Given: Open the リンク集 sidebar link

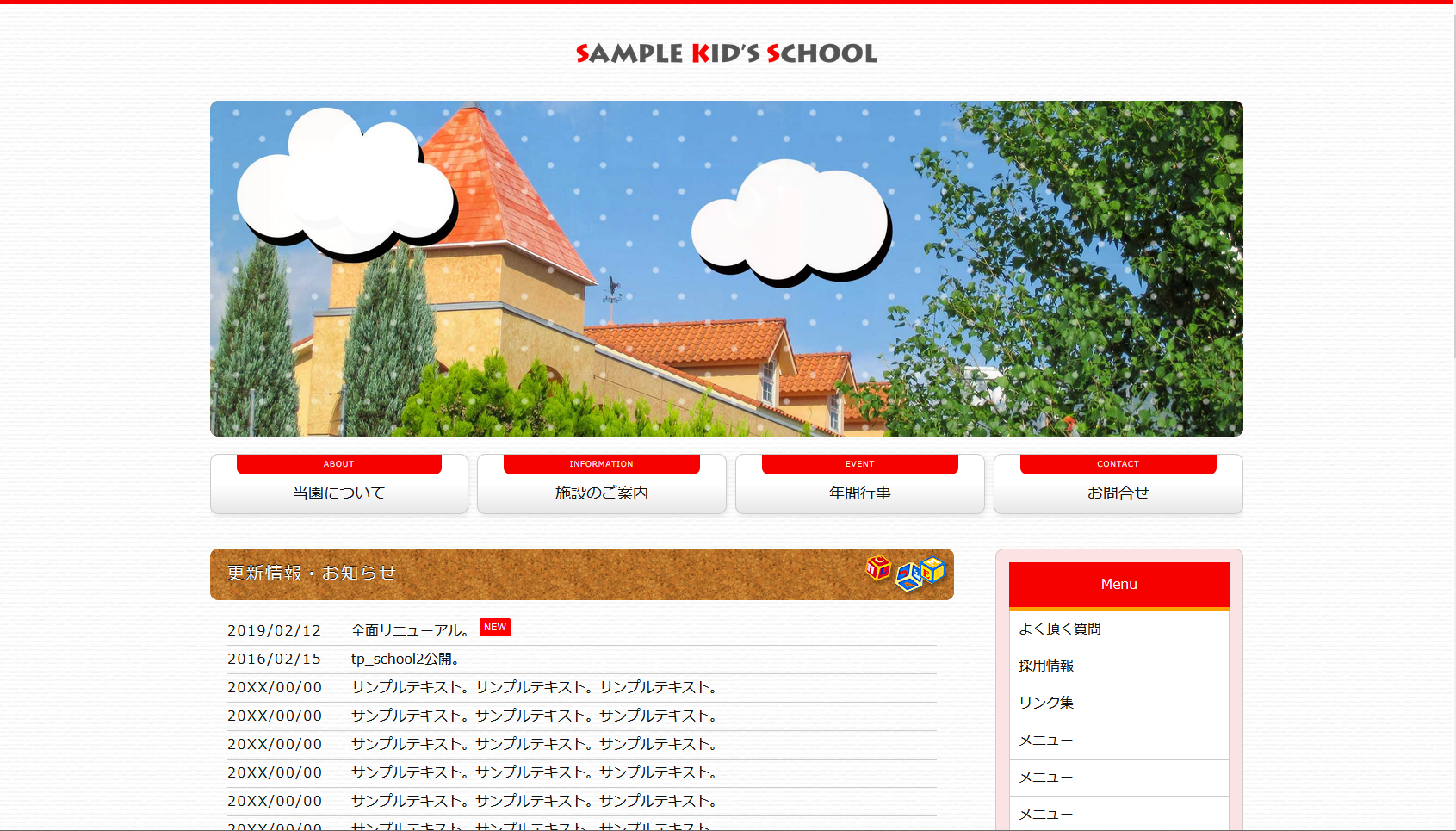Looking at the screenshot, I should 1119,704.
